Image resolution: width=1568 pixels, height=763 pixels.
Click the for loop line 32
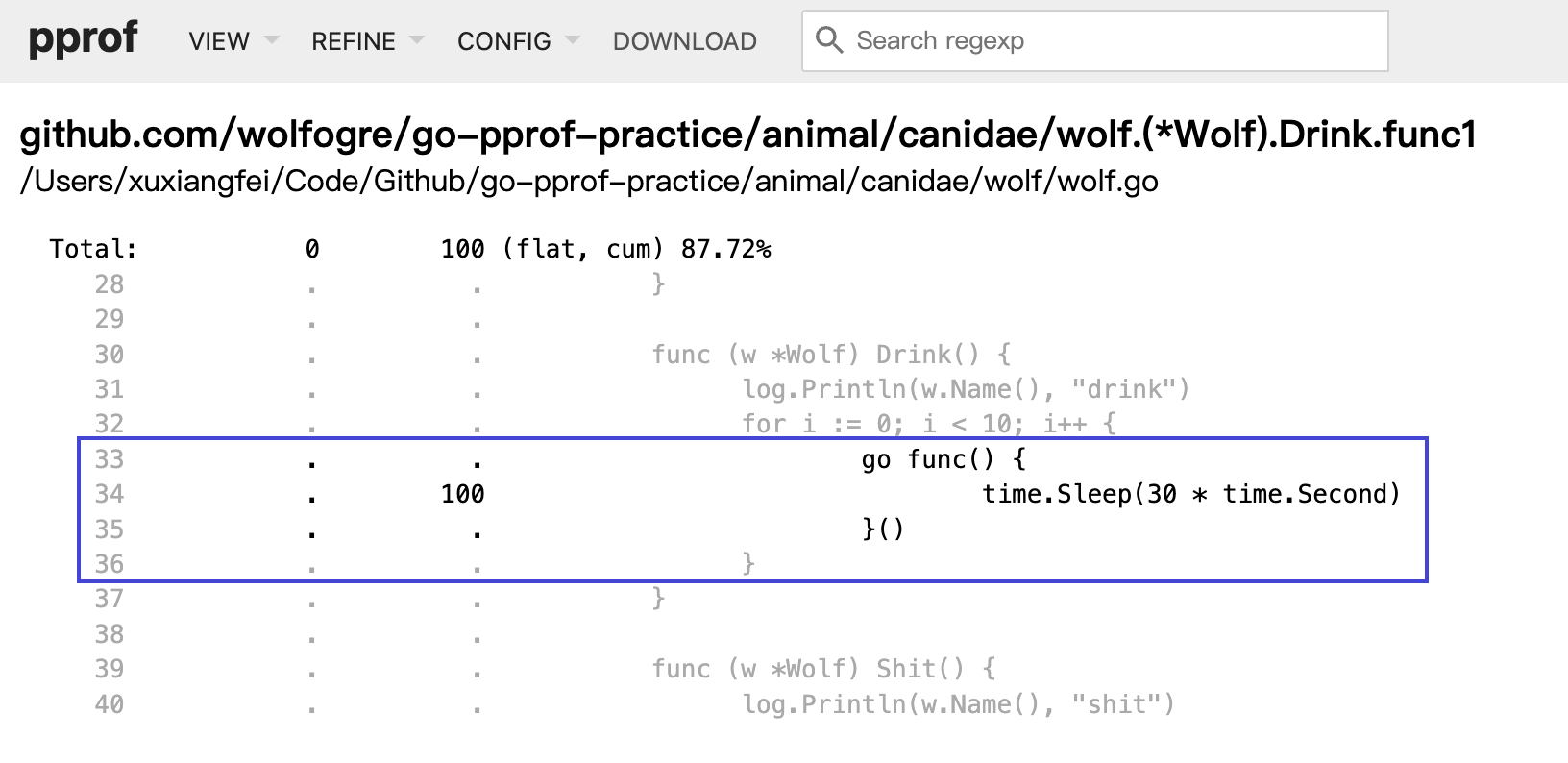928,424
